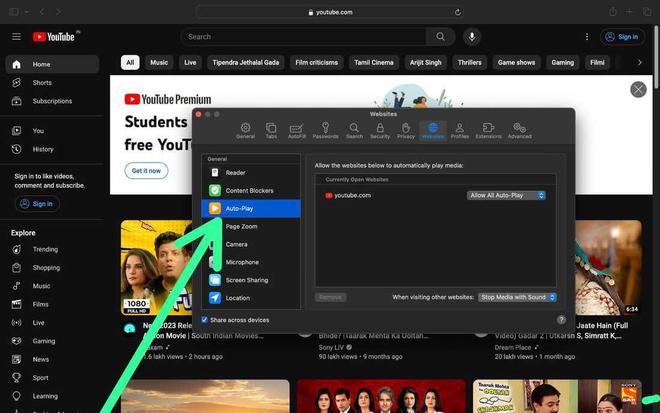Open the Extensions preferences tab
660x413 pixels.
click(x=488, y=131)
